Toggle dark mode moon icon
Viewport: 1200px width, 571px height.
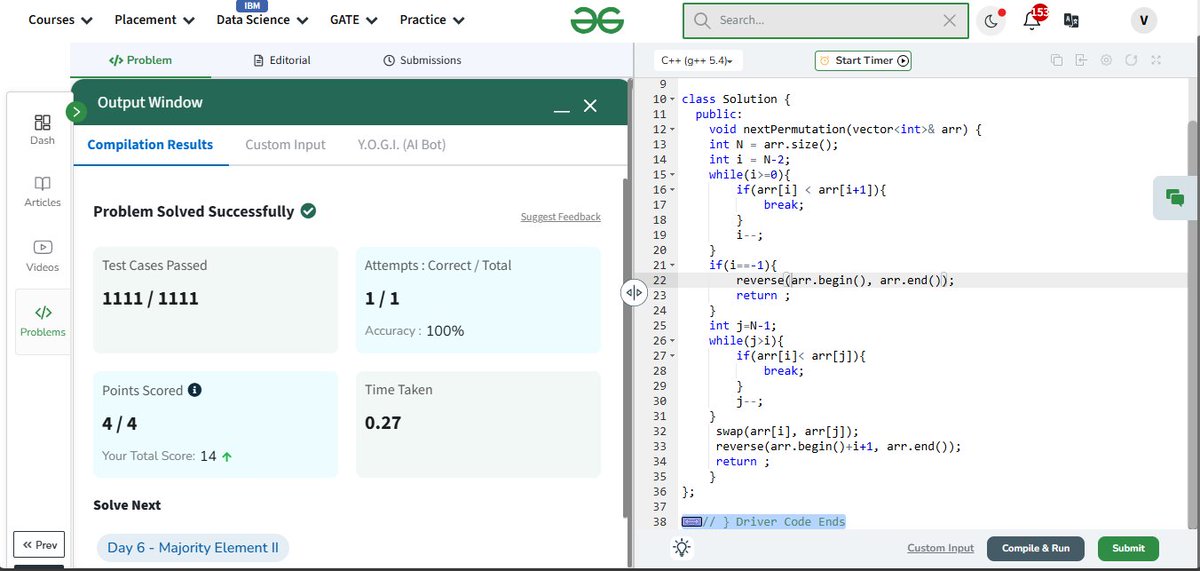pos(991,20)
